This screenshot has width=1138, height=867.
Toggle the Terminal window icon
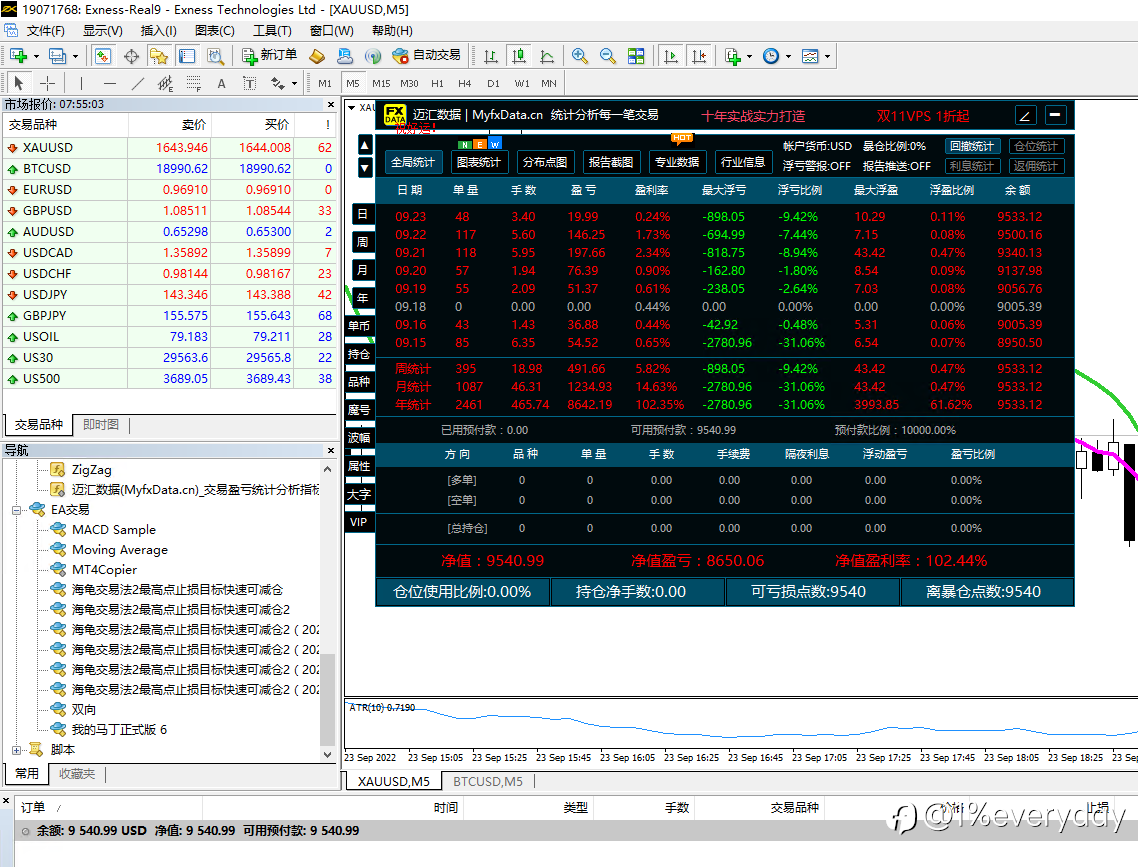coord(187,56)
